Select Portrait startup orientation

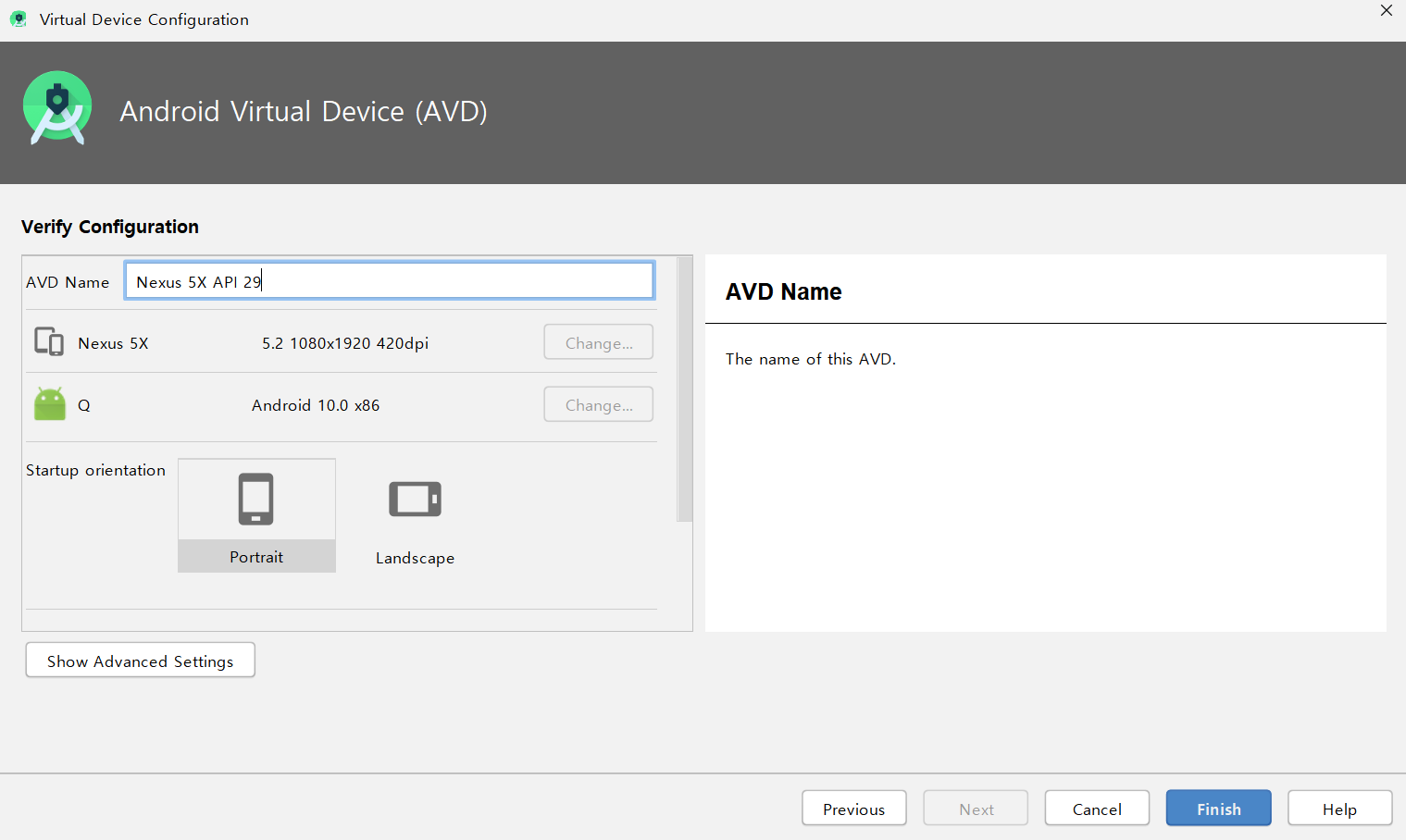(x=256, y=515)
